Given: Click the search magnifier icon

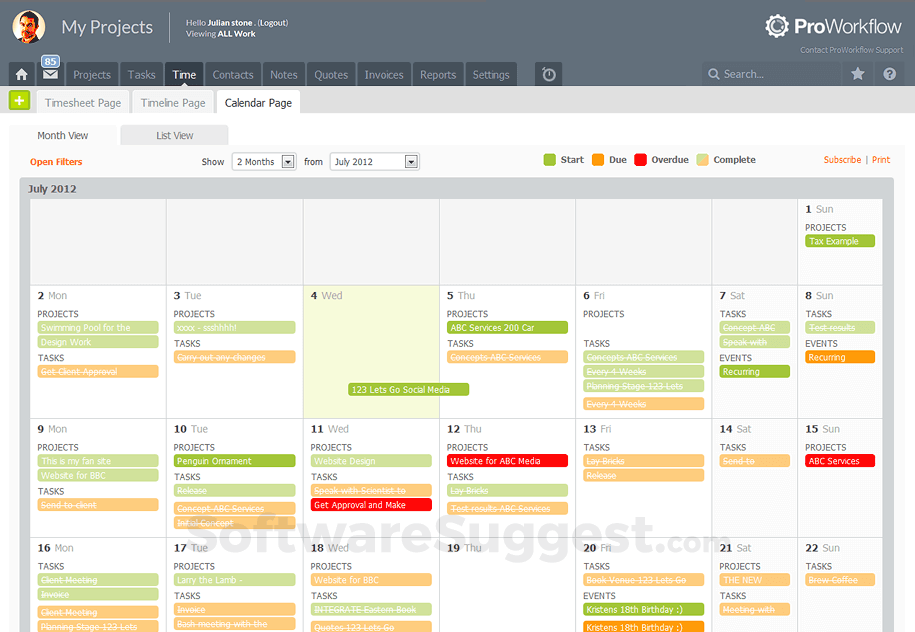Looking at the screenshot, I should [713, 73].
